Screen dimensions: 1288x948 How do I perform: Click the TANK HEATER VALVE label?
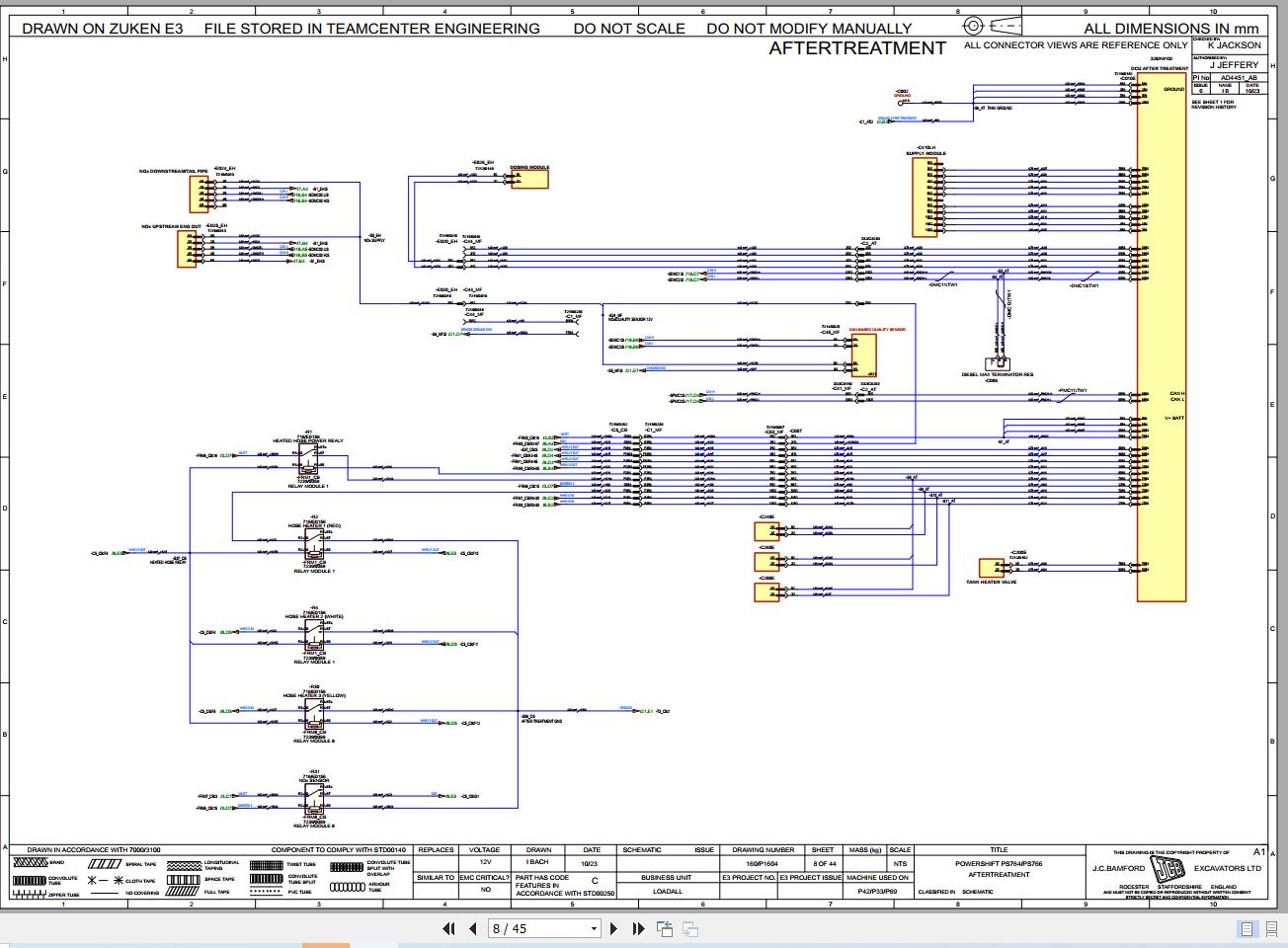tap(991, 583)
